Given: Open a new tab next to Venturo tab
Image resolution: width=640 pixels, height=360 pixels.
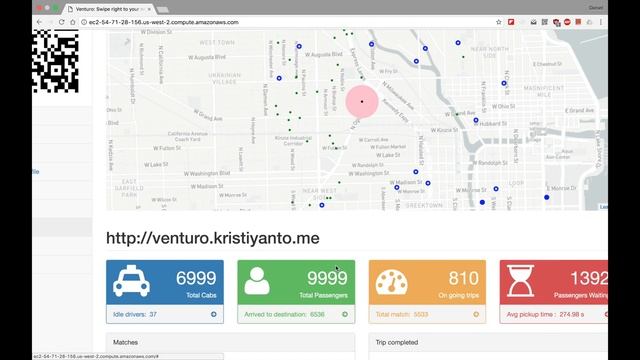Looking at the screenshot, I should tap(163, 9).
